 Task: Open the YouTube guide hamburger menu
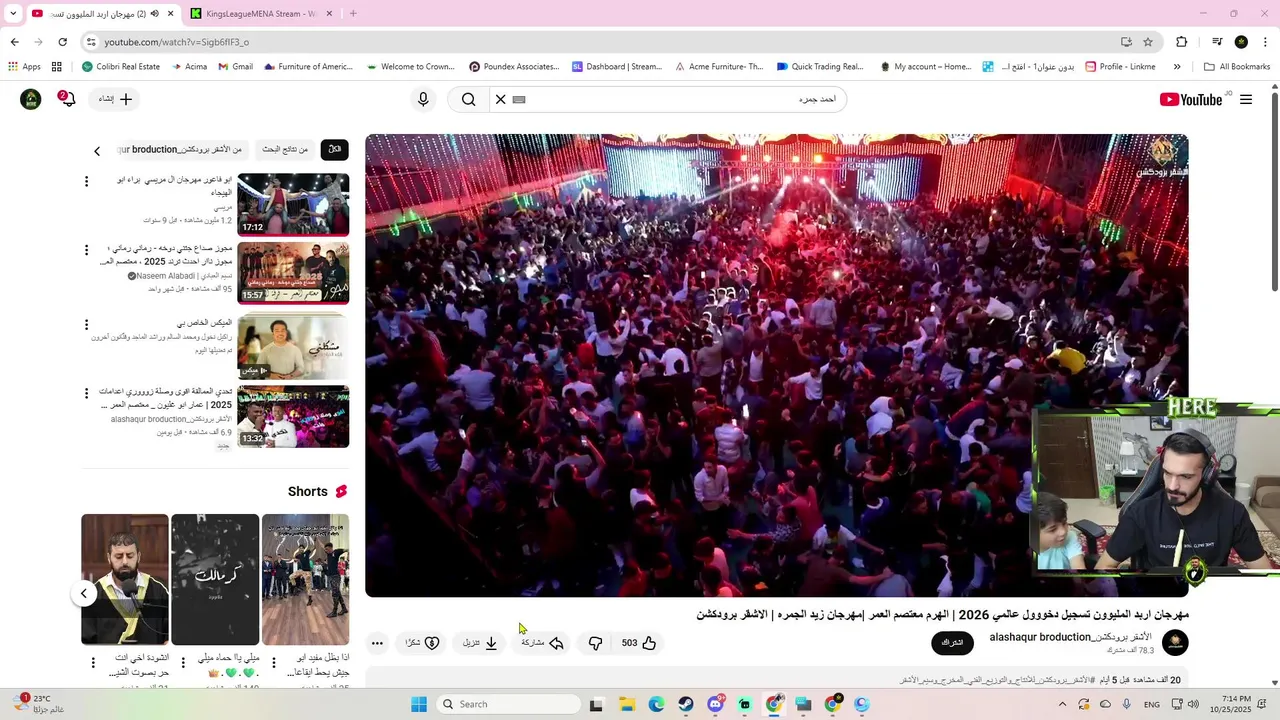tap(1246, 99)
